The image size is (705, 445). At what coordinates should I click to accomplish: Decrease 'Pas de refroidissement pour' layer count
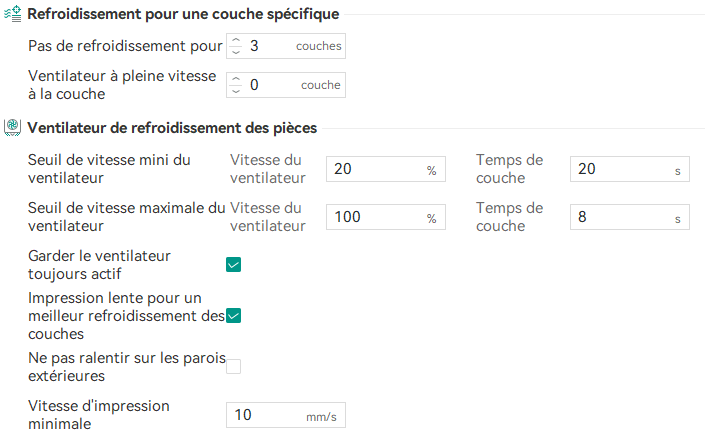(x=235, y=51)
